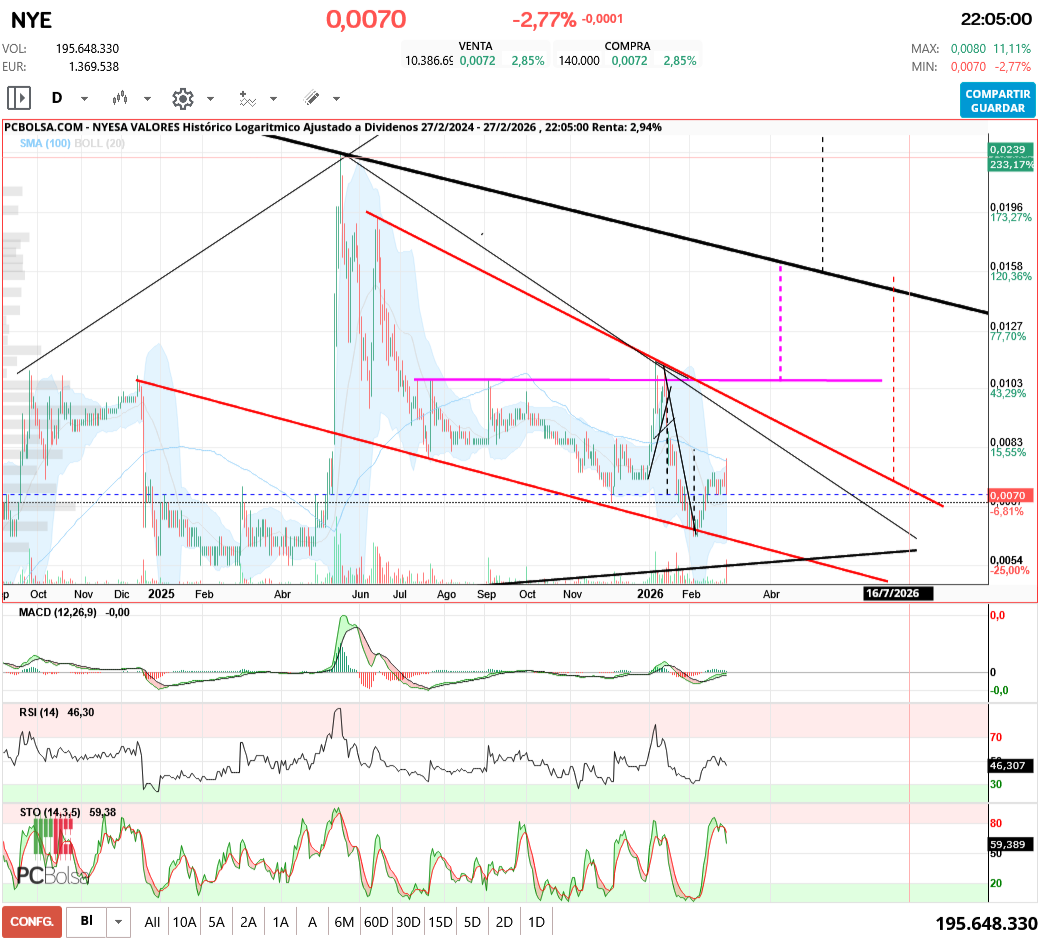Viewport: 1051px width, 943px height.
Task: Click the 16/7/2026 date marker
Action: pyautogui.click(x=897, y=593)
